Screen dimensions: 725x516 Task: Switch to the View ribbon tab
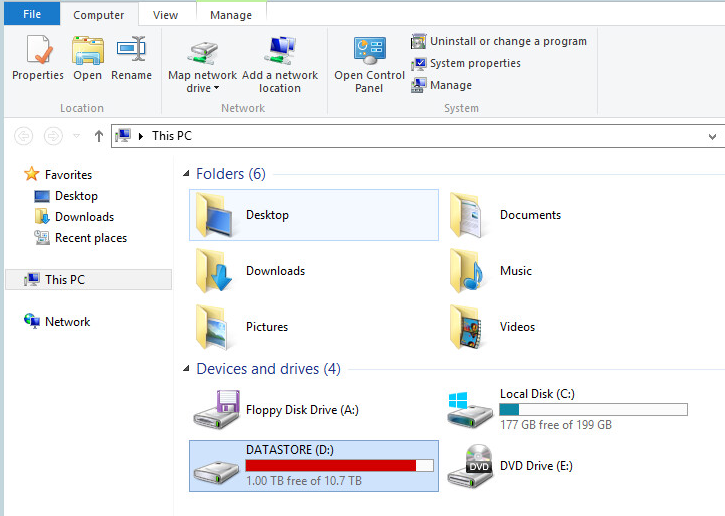click(165, 15)
